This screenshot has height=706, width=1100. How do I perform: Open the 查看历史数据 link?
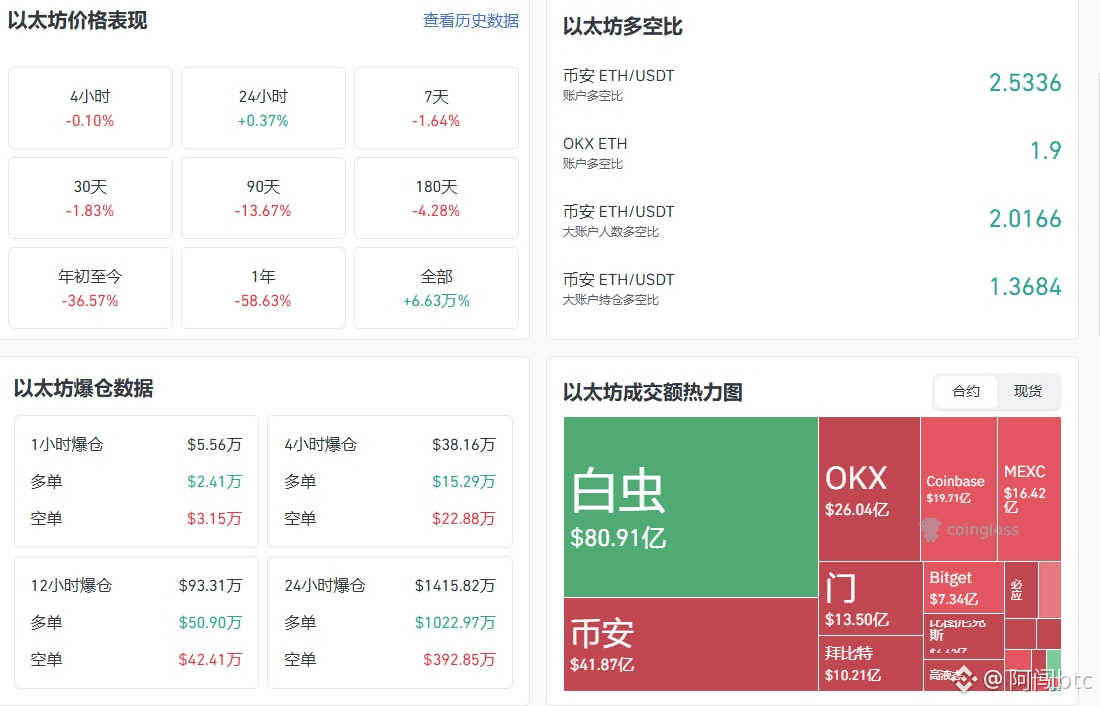tap(471, 21)
